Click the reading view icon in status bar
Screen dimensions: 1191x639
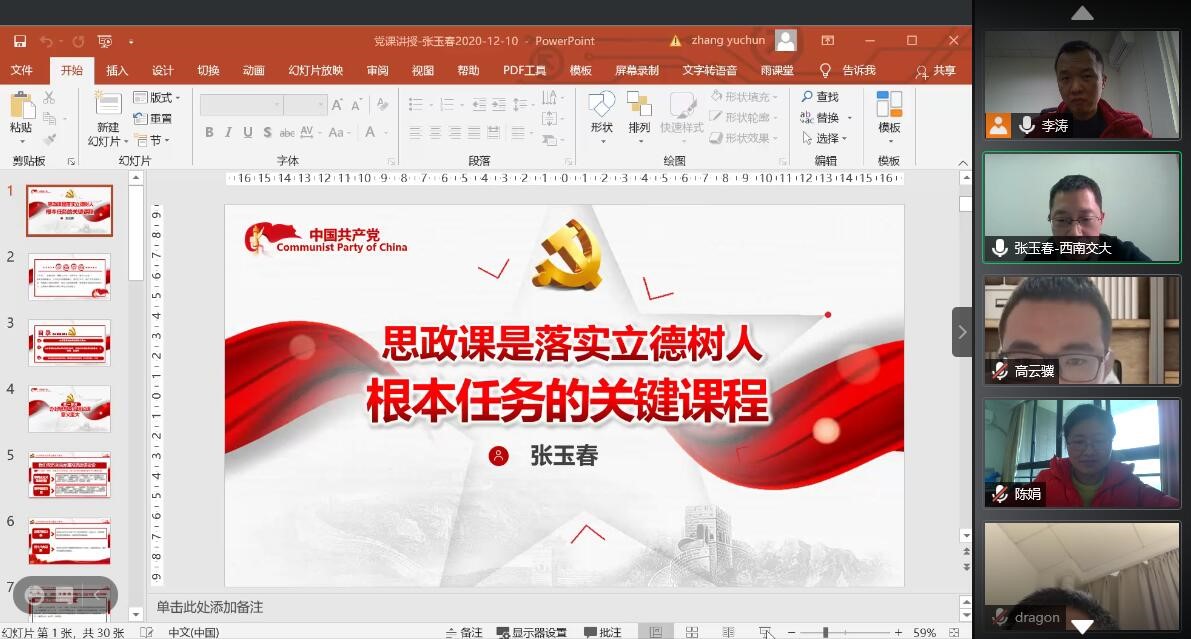tap(728, 632)
